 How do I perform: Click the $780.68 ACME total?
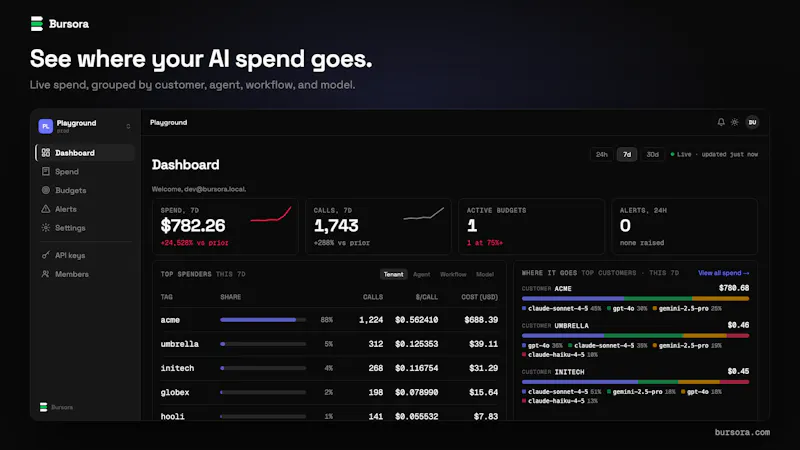(x=734, y=288)
